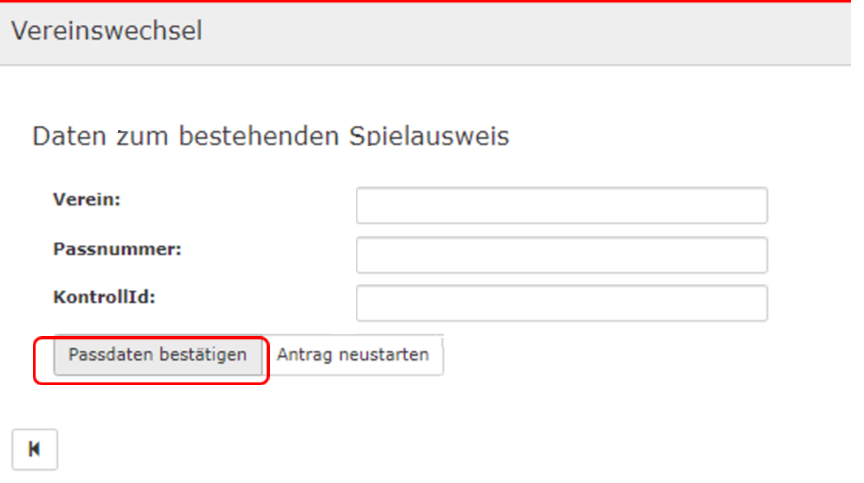Click the bold Verein: label
Screen dimensions: 864x483
pyautogui.click(x=86, y=199)
